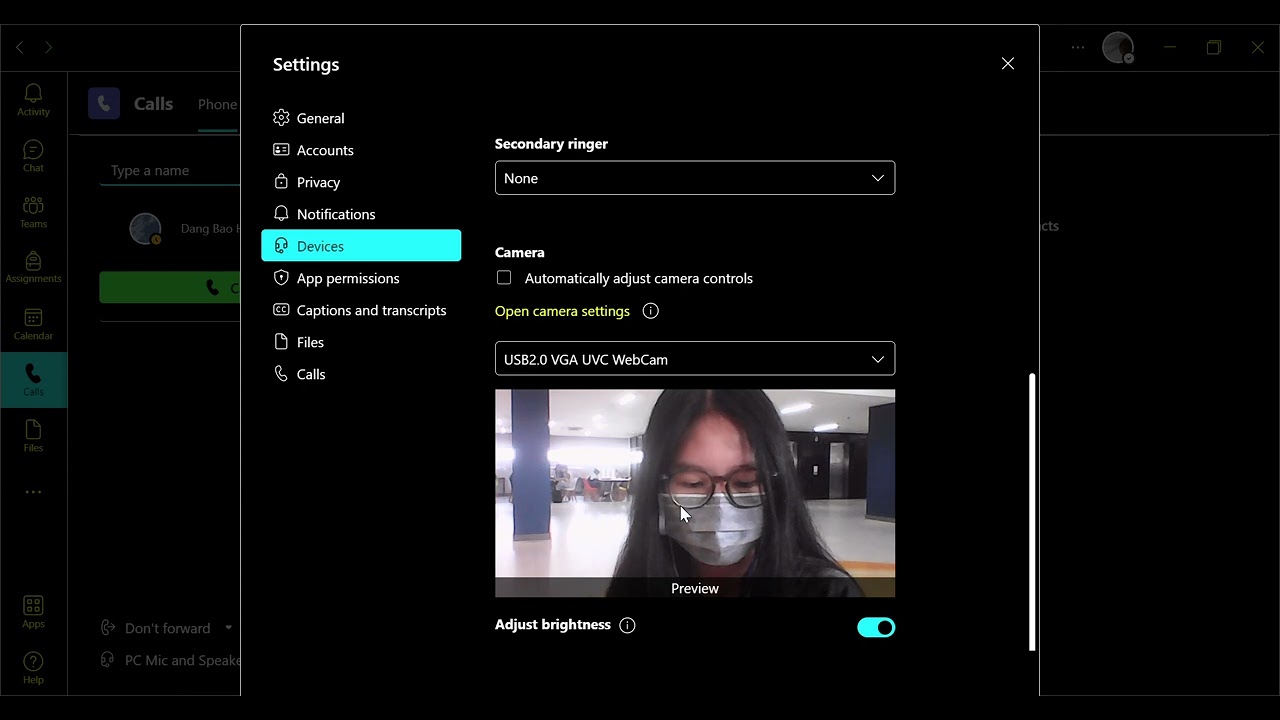
Task: Open Files in the Teams left sidebar
Action: pos(33,436)
